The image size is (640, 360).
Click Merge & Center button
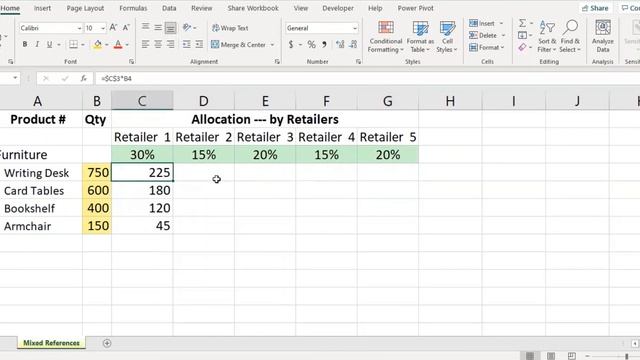click(x=238, y=44)
